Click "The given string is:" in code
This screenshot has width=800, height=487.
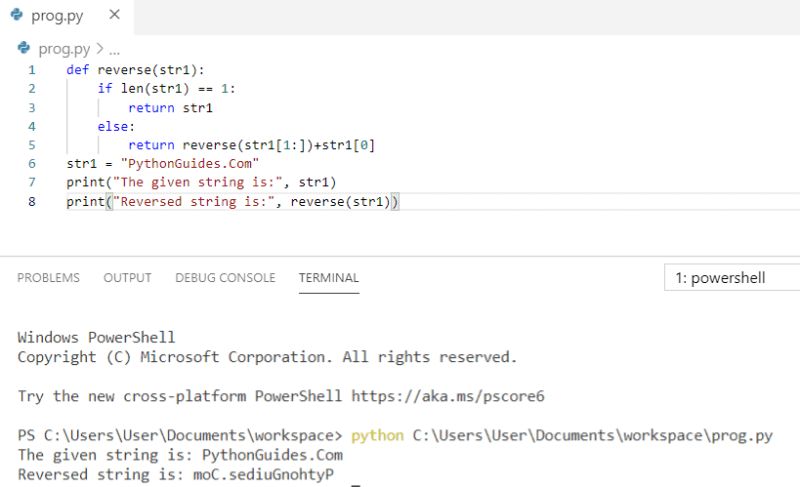tap(197, 183)
